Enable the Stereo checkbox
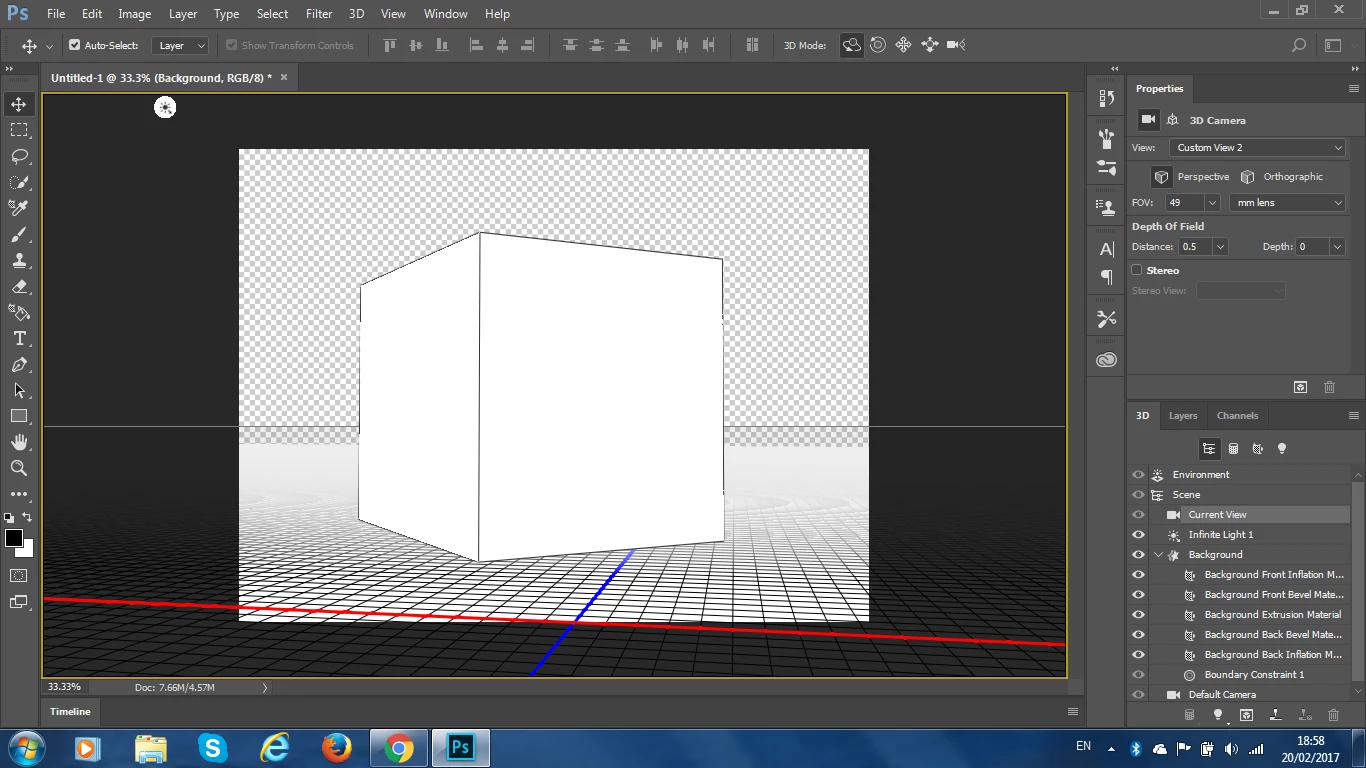Screen dimensions: 1366x768 [x=1137, y=270]
